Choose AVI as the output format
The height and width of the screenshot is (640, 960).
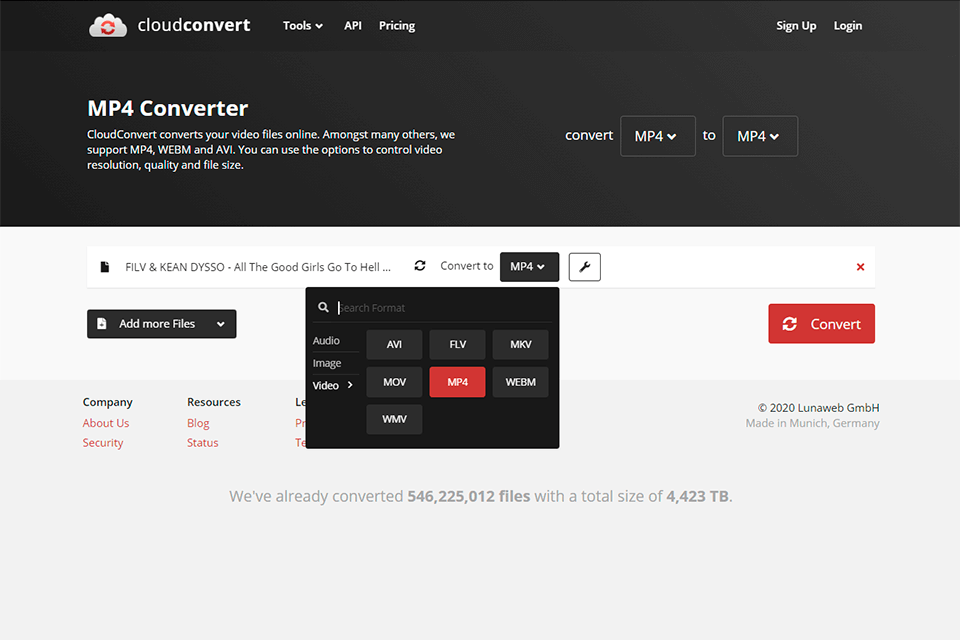pos(394,344)
